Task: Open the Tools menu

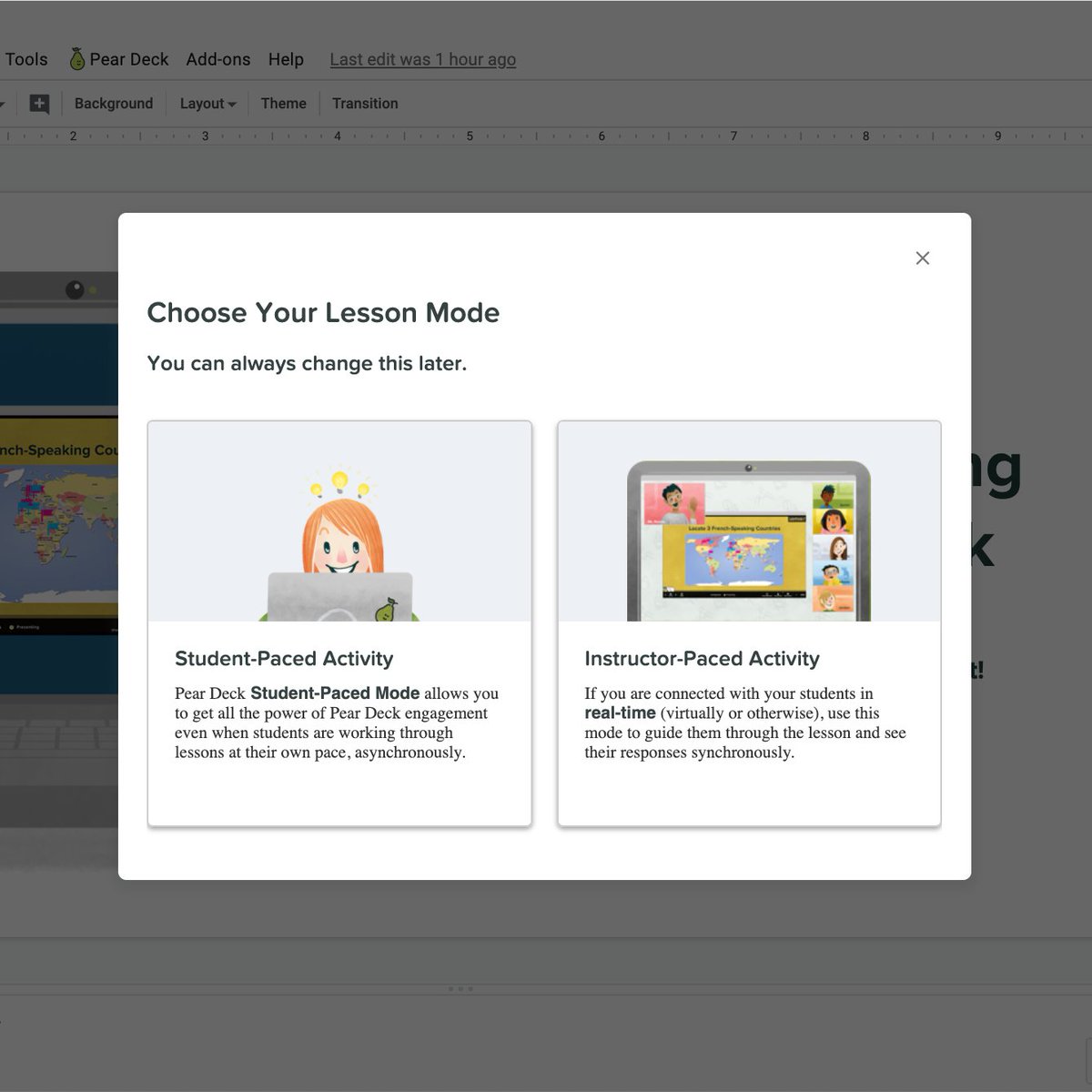Action: click(x=26, y=59)
